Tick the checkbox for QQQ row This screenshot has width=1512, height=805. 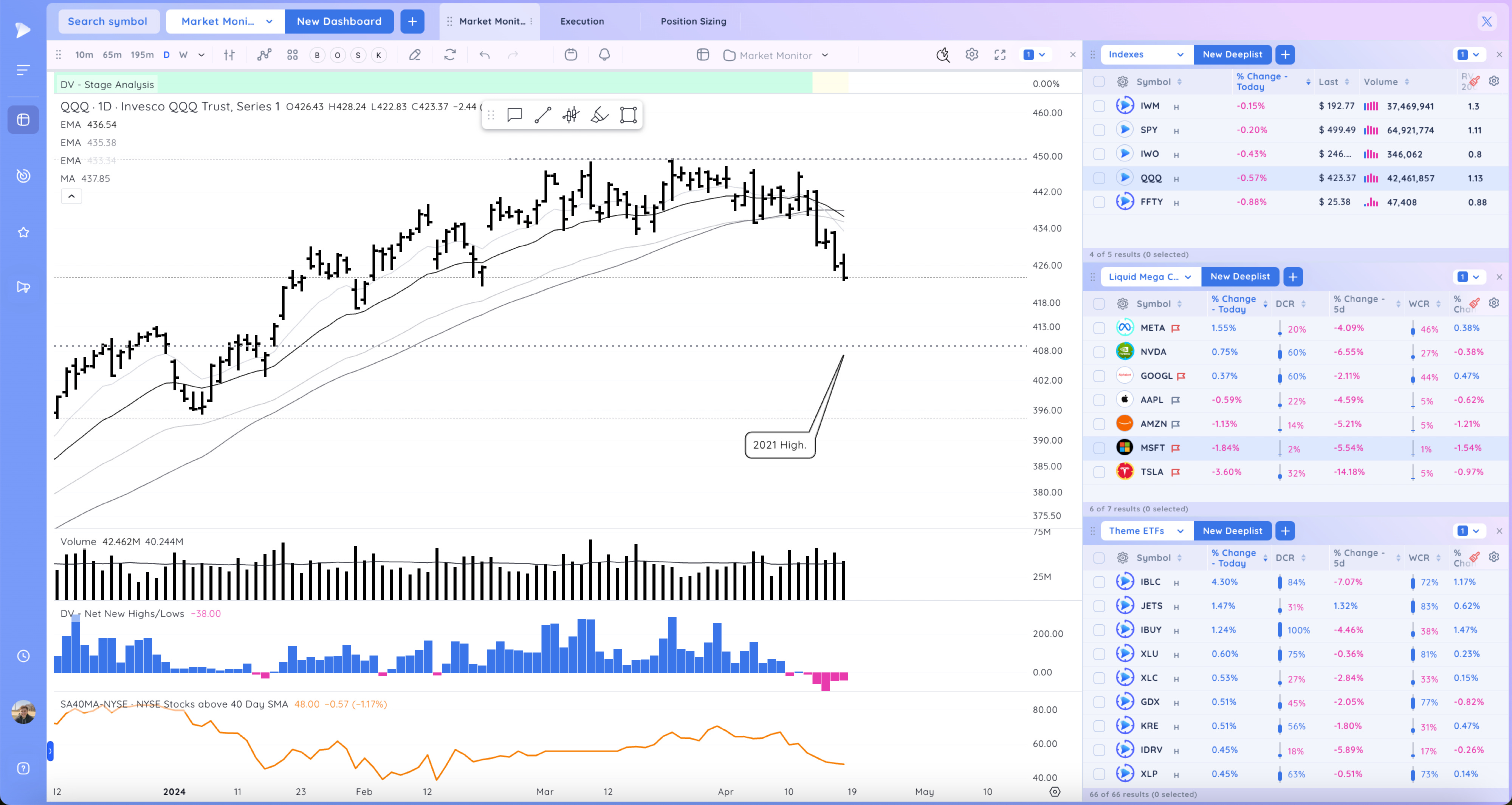point(1099,178)
